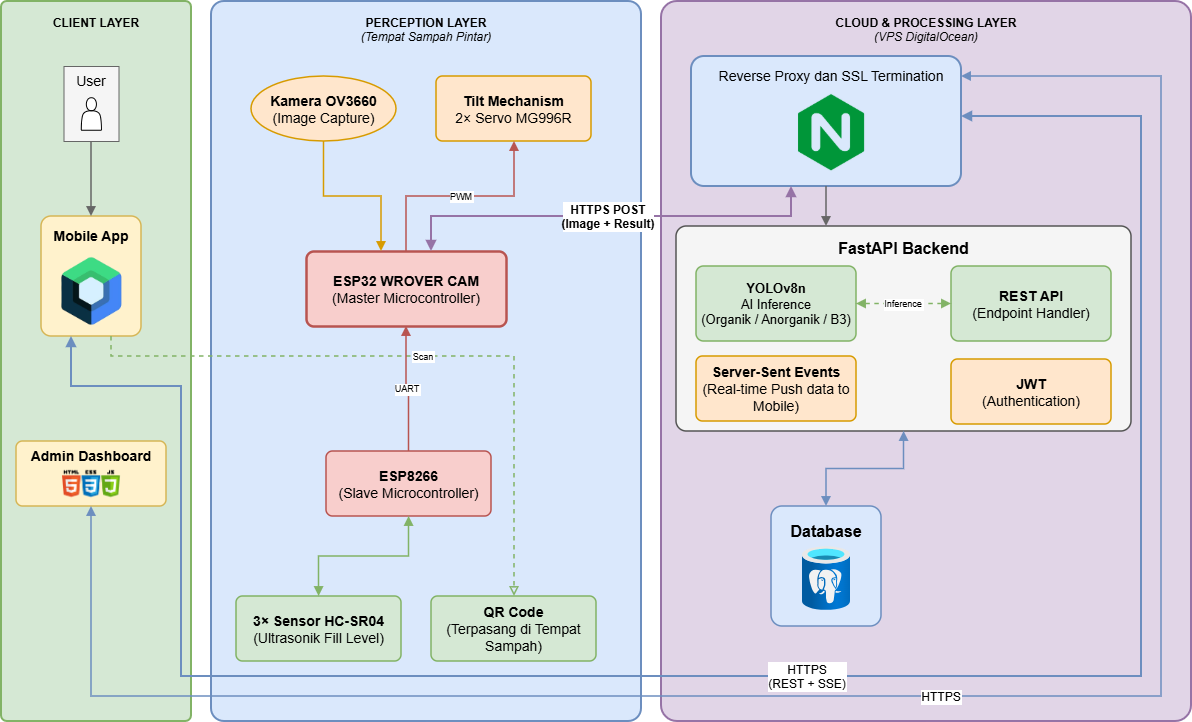This screenshot has height=722, width=1192.
Task: Select the Admin Dashboard label
Action: coord(91,456)
